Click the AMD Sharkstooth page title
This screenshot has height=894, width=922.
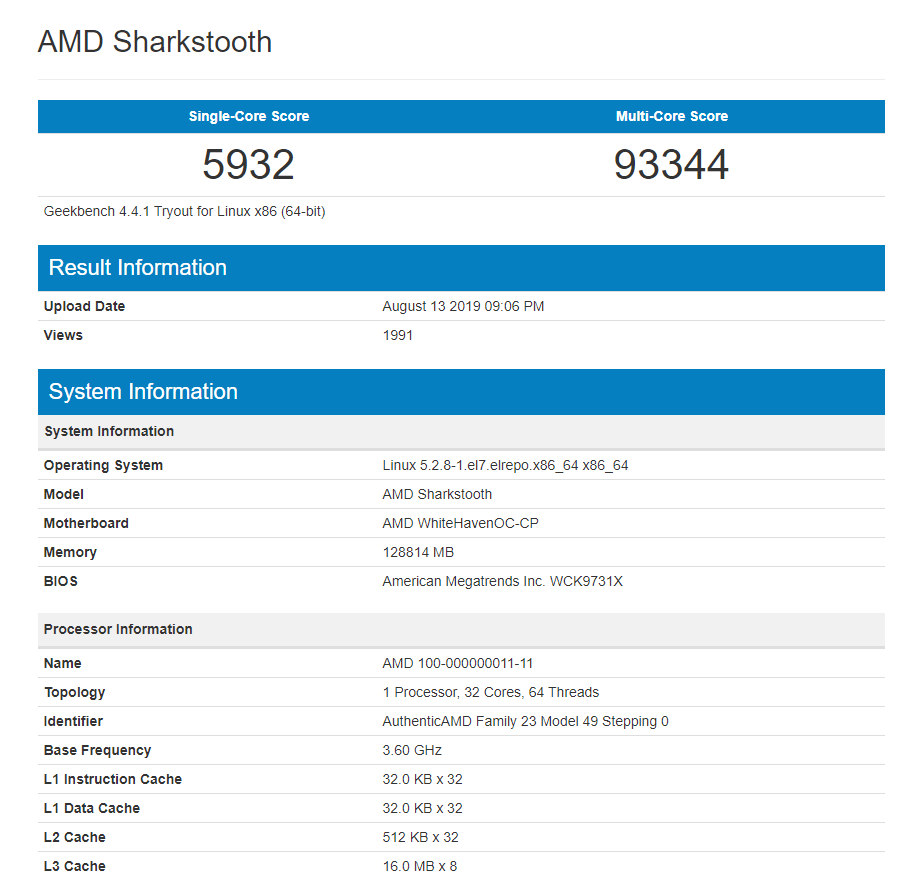[x=155, y=42]
